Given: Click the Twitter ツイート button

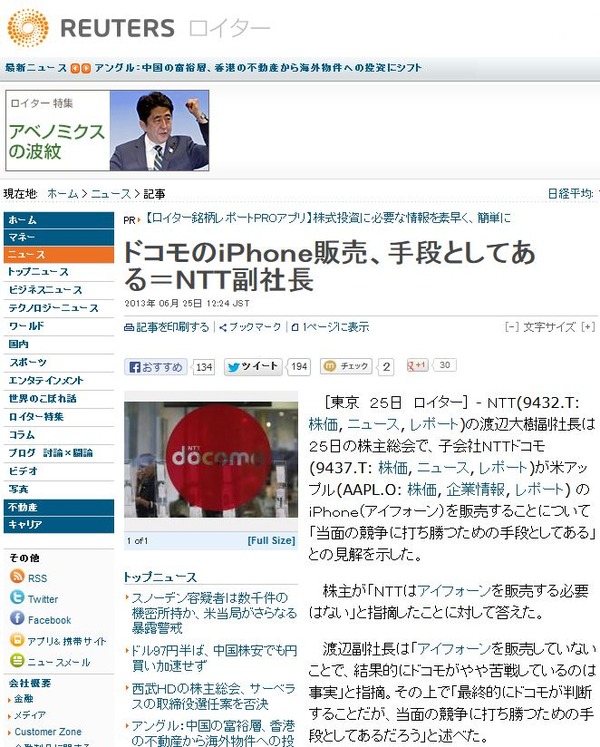Looking at the screenshot, I should point(253,367).
